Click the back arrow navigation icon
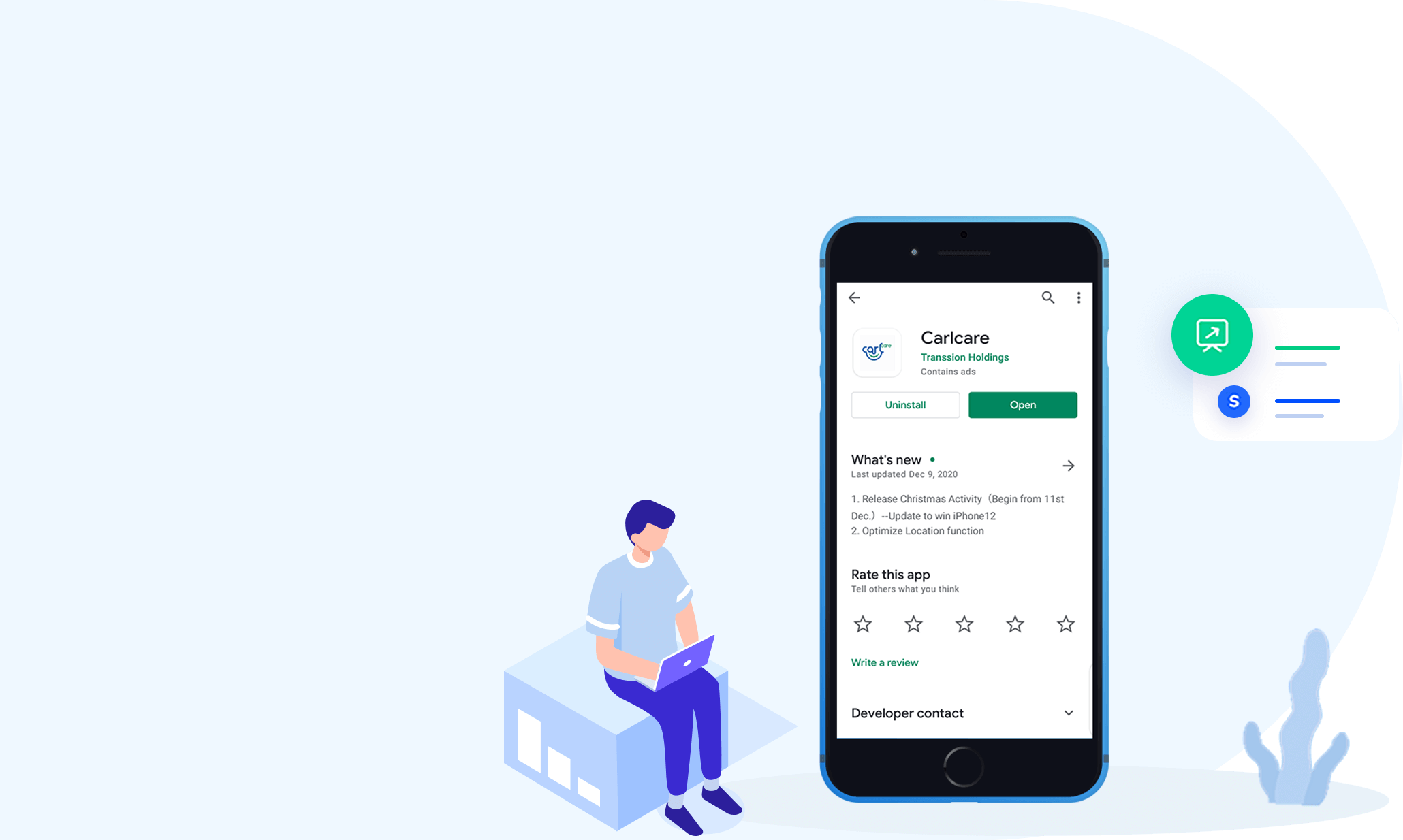This screenshot has width=1403, height=840. coord(854,297)
